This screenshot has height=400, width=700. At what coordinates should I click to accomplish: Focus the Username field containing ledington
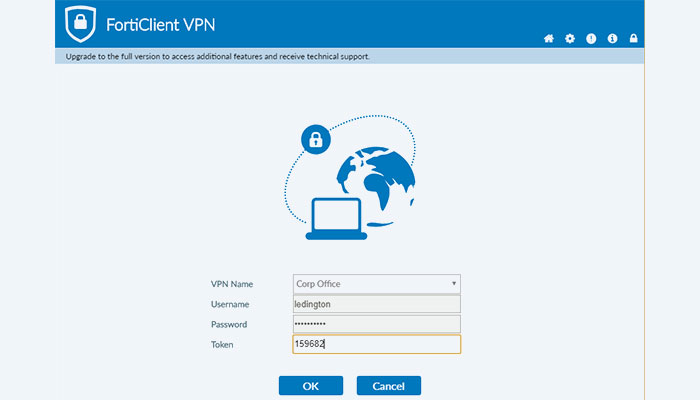(x=376, y=304)
